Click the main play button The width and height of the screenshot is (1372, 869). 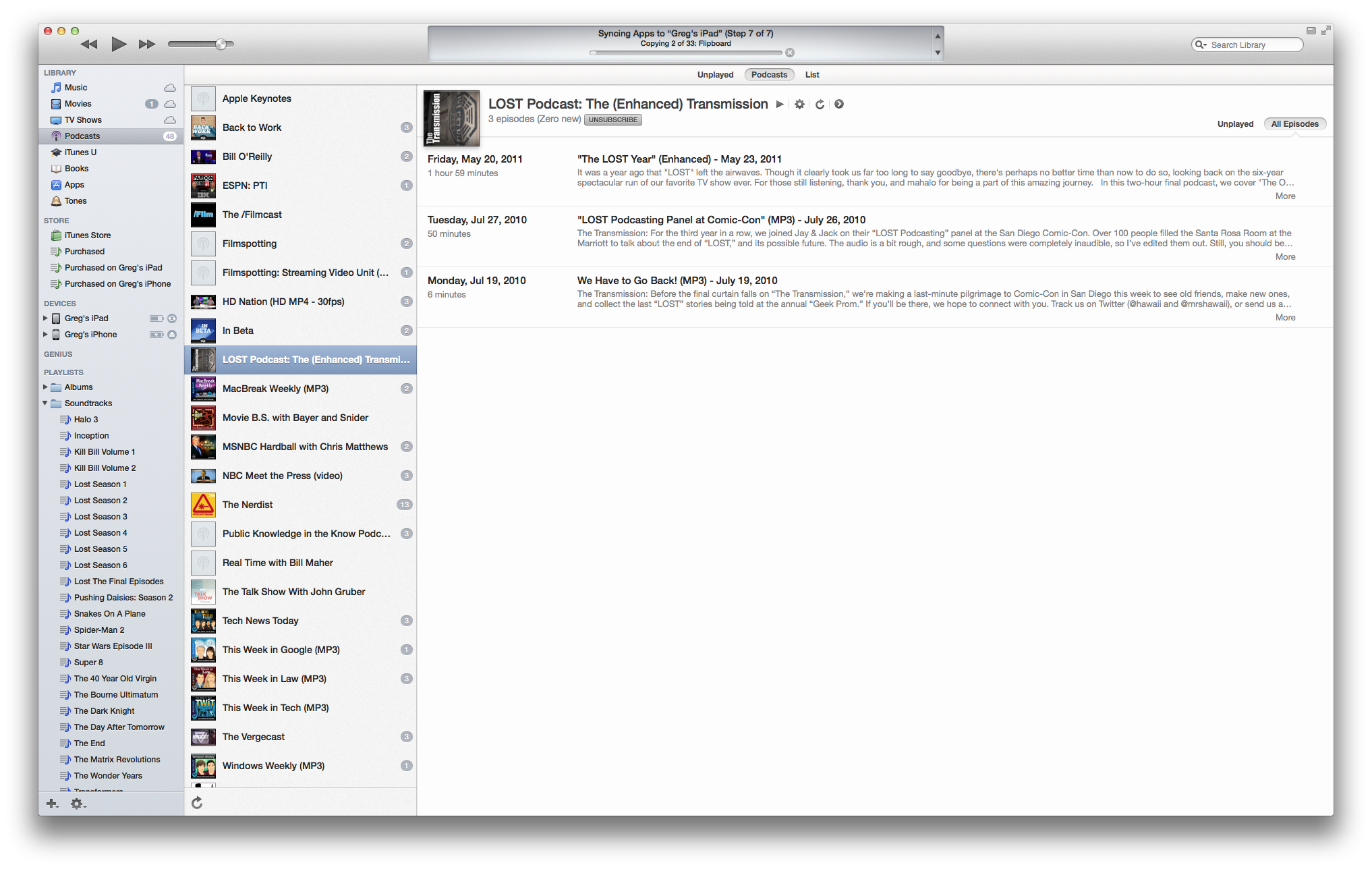pos(119,45)
